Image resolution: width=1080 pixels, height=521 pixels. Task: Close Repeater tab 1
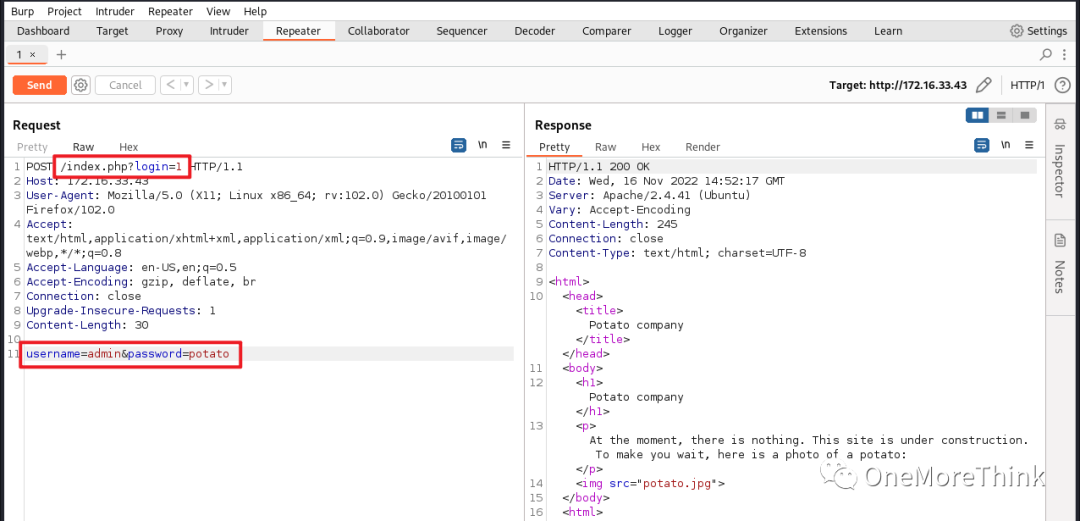(32, 54)
